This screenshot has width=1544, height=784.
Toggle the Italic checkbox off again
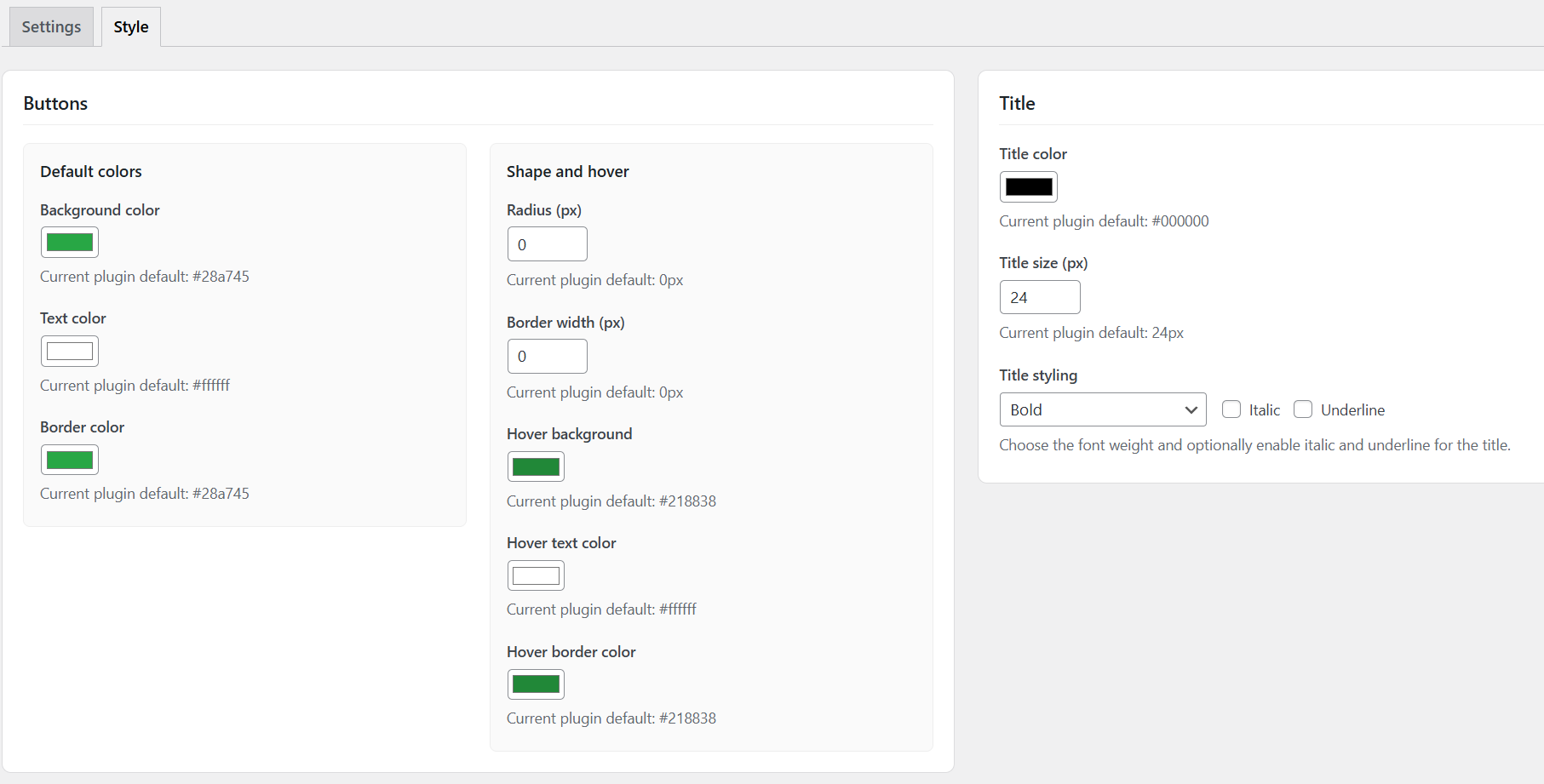click(x=1231, y=409)
